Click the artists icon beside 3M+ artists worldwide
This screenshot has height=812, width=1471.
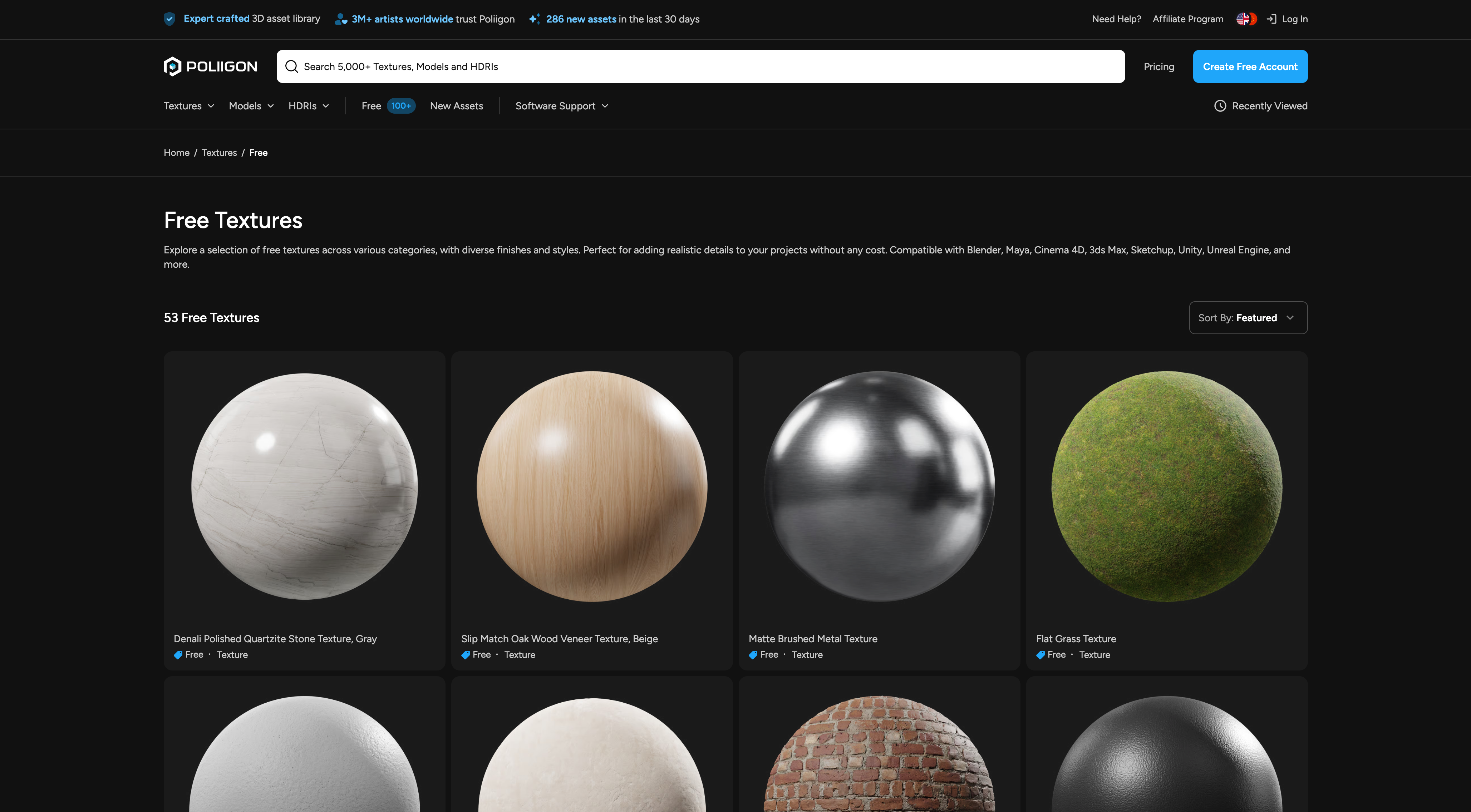341,19
